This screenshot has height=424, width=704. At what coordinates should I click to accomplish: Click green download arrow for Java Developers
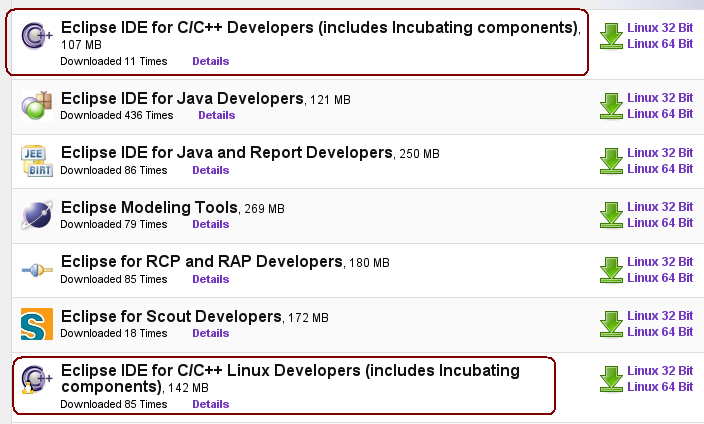pyautogui.click(x=610, y=106)
